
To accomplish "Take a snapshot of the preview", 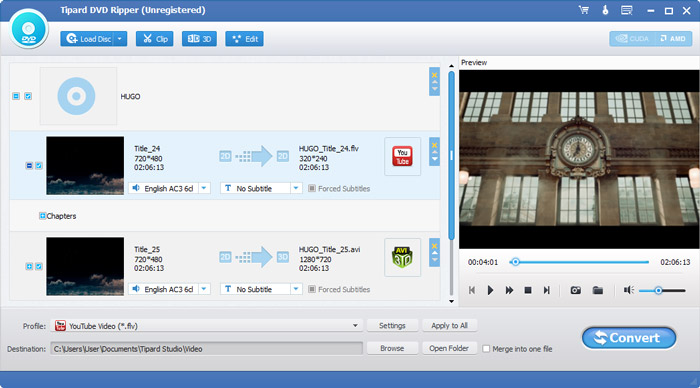I will point(575,290).
